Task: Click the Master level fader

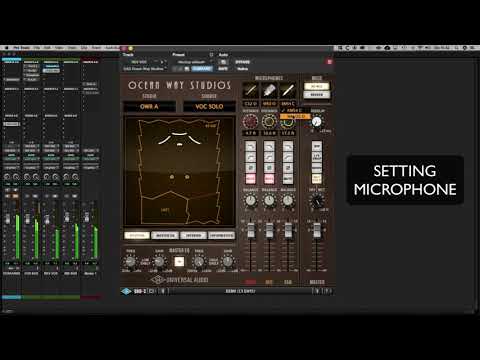Action: tap(317, 229)
